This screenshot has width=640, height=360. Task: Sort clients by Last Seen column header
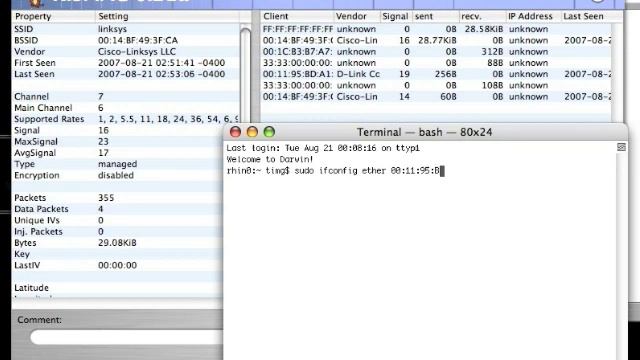pos(592,16)
